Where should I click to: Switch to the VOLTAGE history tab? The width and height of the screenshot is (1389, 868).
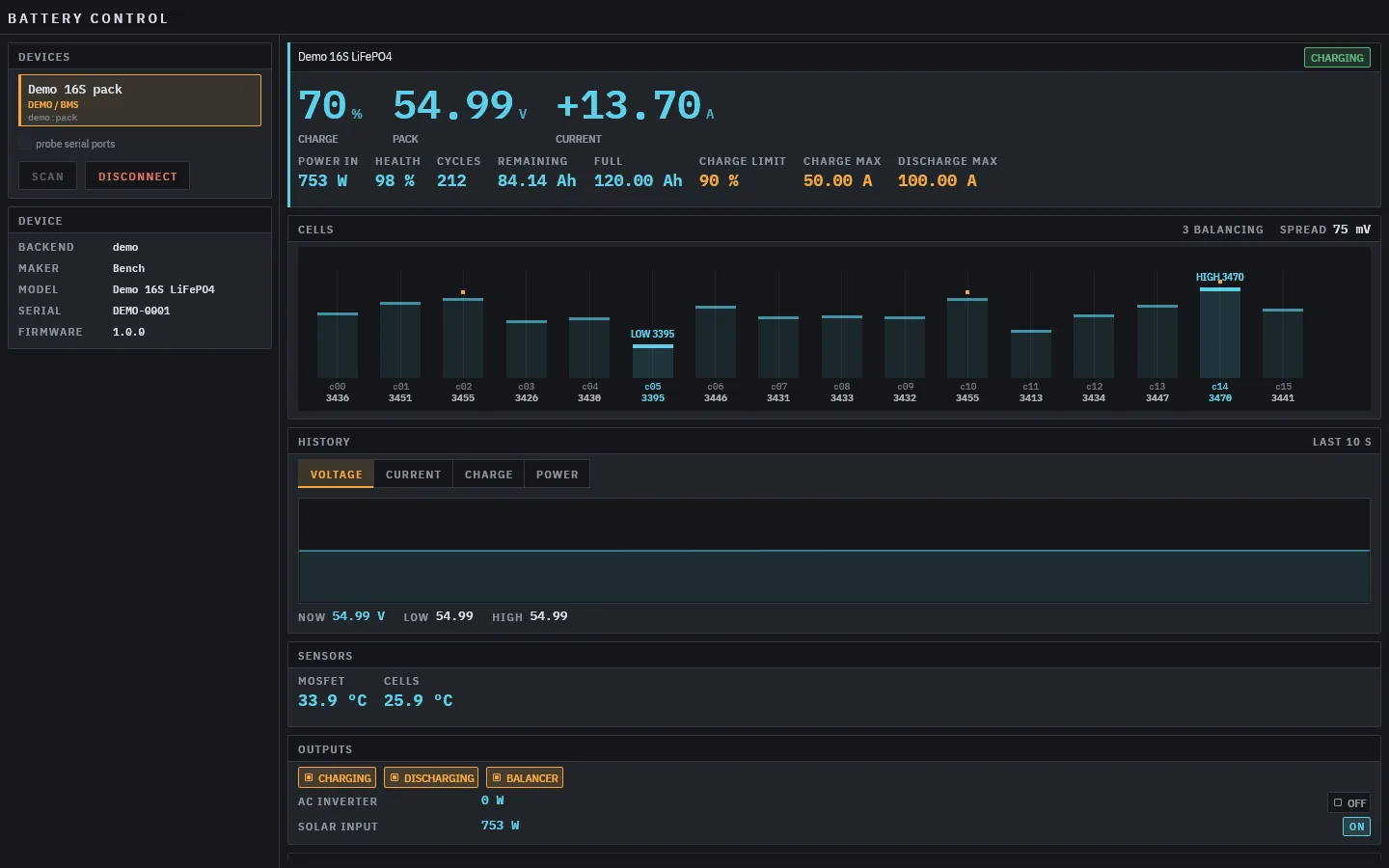point(336,475)
